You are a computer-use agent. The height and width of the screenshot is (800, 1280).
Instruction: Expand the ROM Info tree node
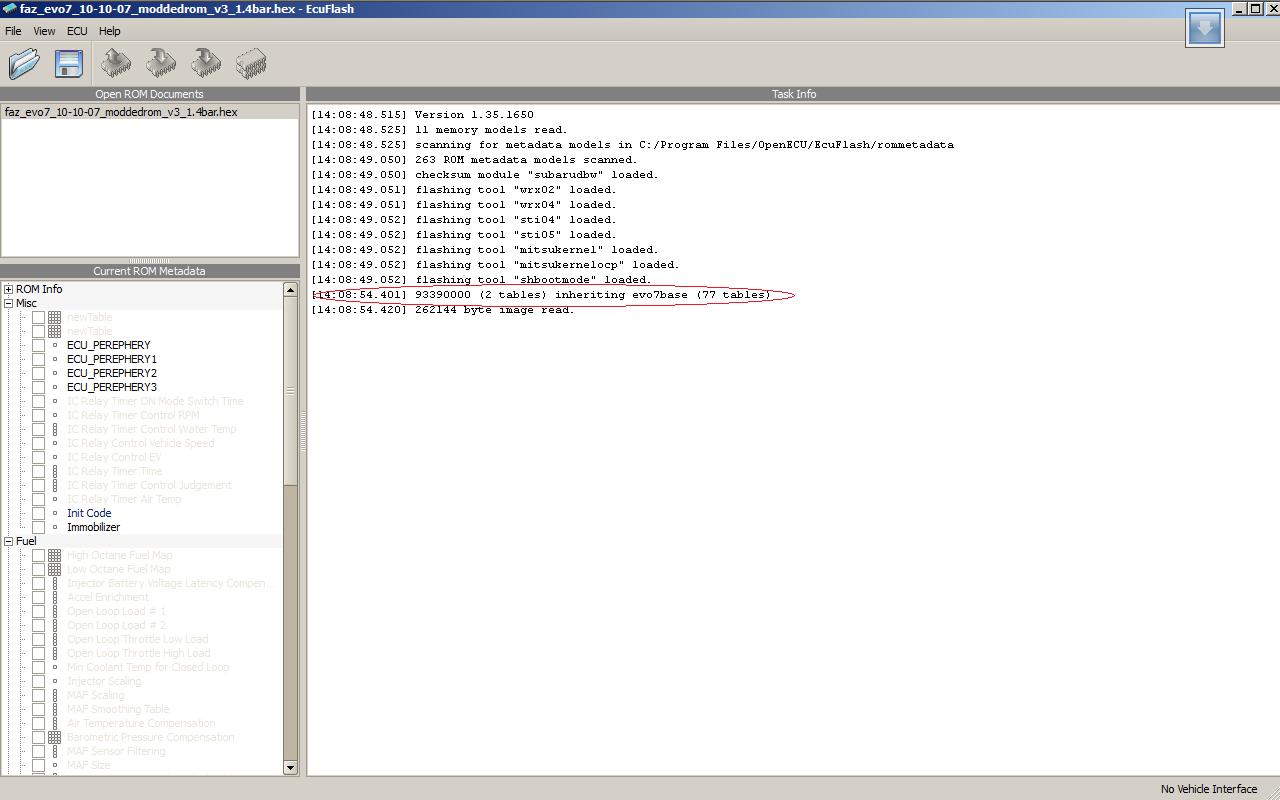click(x=8, y=289)
